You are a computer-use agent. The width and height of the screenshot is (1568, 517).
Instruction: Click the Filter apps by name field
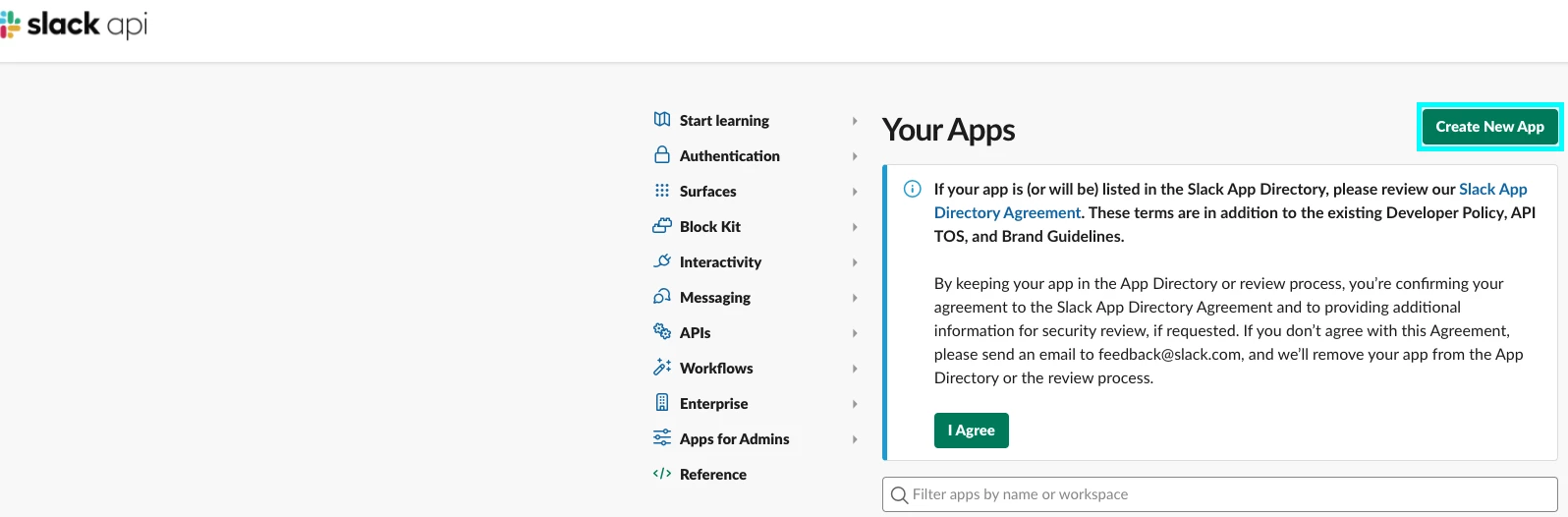[1220, 494]
